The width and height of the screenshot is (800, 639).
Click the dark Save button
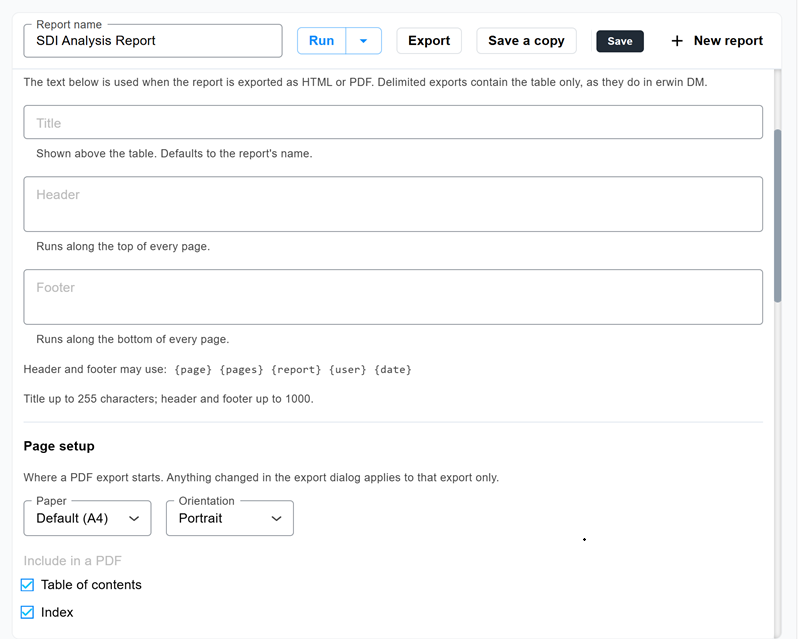(620, 41)
